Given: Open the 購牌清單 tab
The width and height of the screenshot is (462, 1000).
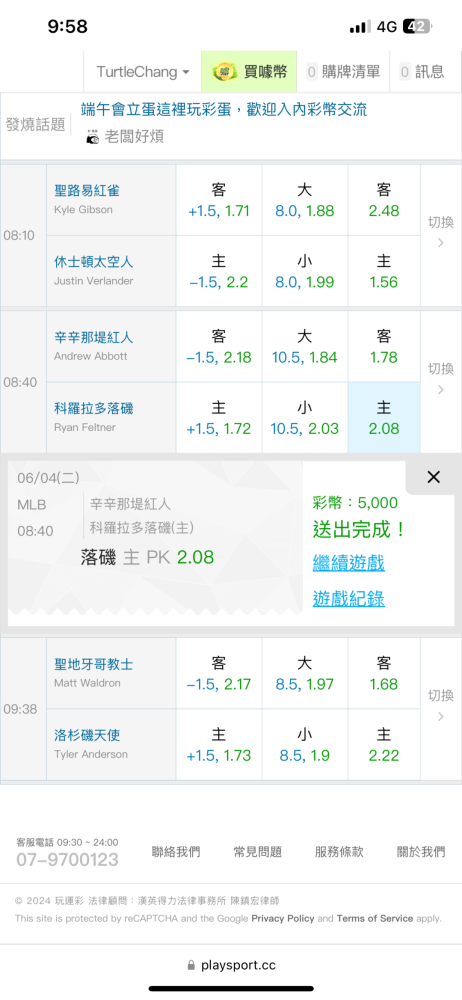Looking at the screenshot, I should [x=343, y=72].
